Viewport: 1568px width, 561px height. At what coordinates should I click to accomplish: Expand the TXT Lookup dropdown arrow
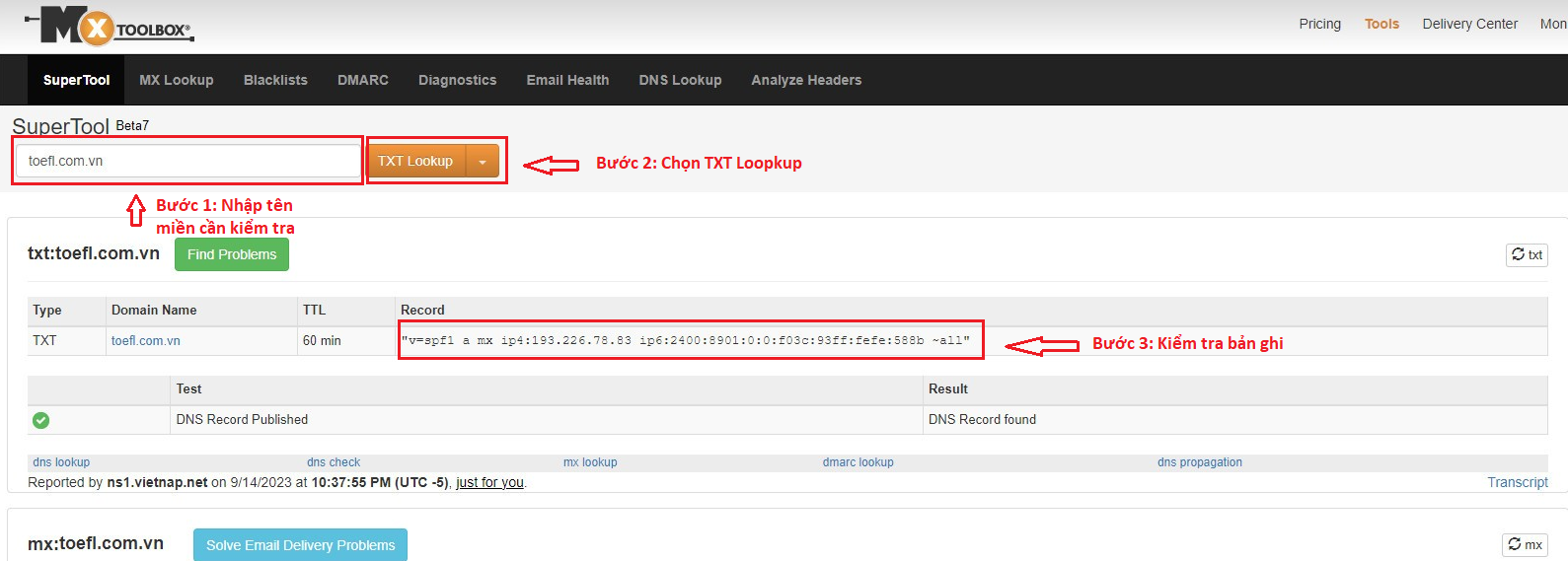pos(483,161)
